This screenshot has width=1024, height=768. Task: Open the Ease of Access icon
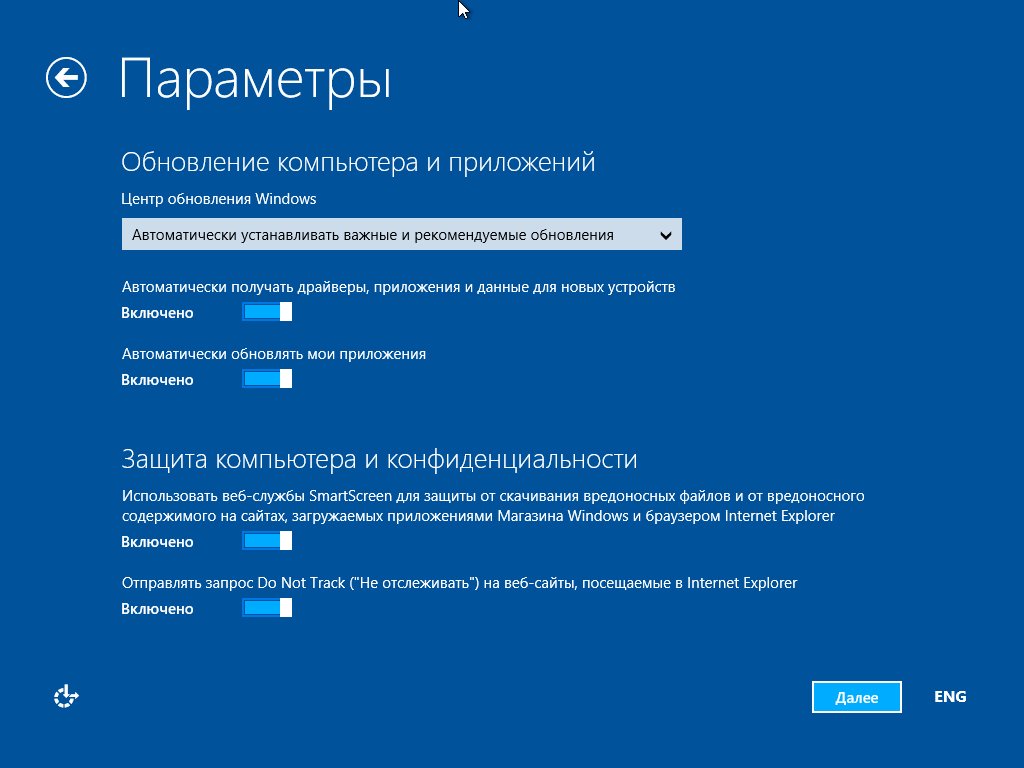[x=66, y=696]
